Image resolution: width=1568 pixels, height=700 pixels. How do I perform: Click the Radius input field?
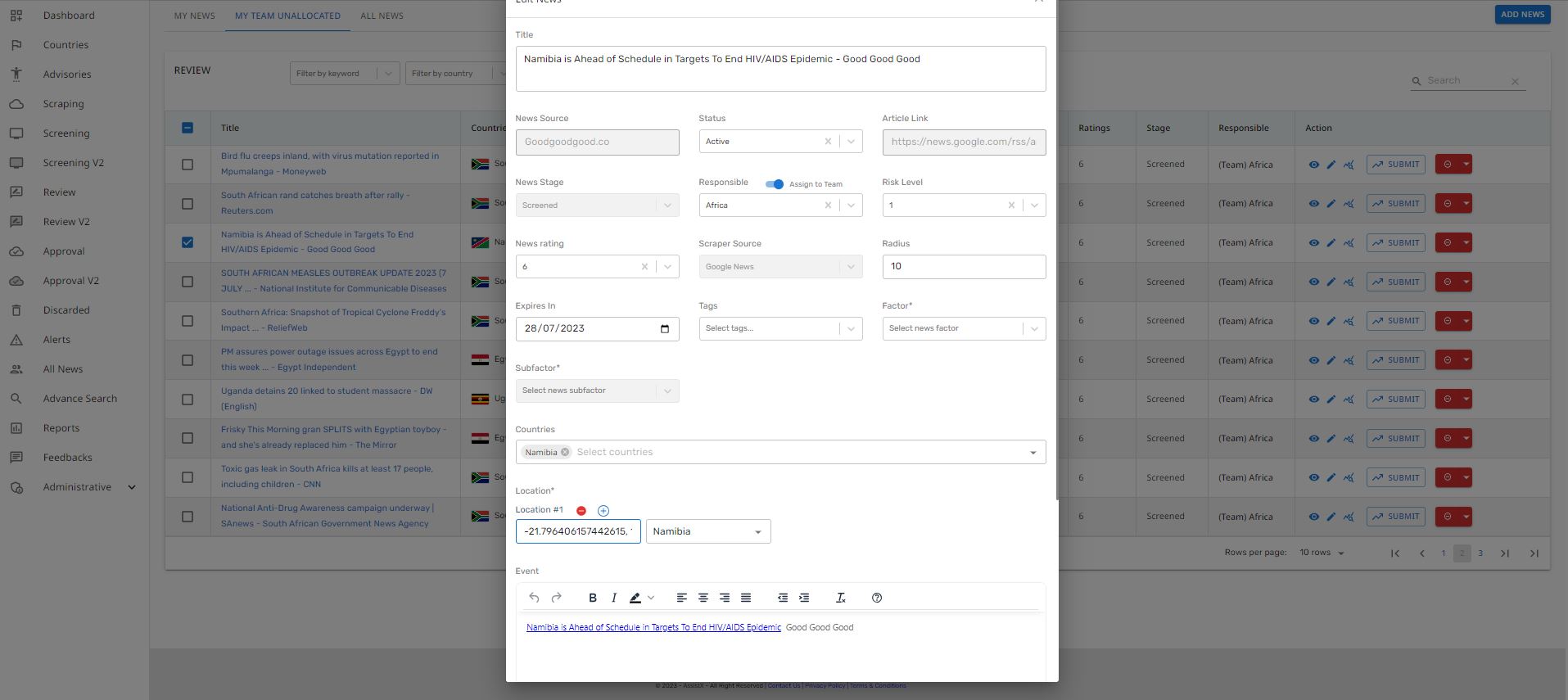963,267
